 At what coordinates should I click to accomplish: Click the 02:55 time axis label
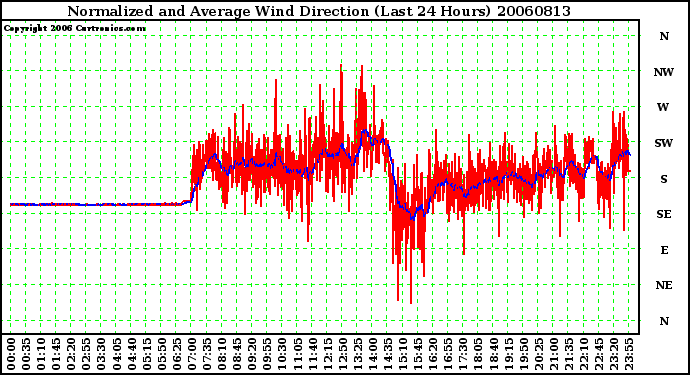pos(86,354)
